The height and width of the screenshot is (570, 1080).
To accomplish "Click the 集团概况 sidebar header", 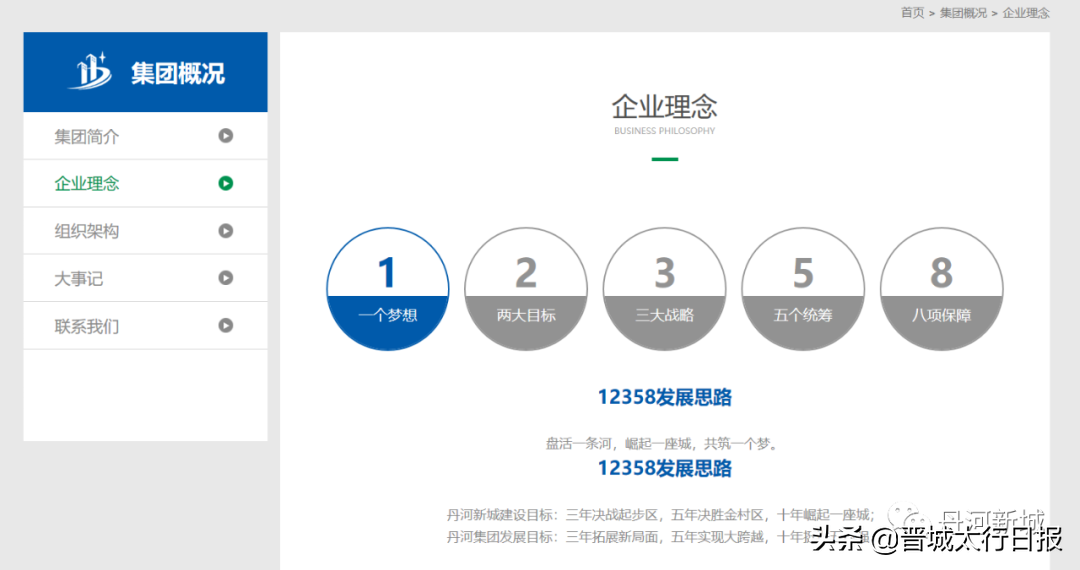I will click(x=145, y=72).
